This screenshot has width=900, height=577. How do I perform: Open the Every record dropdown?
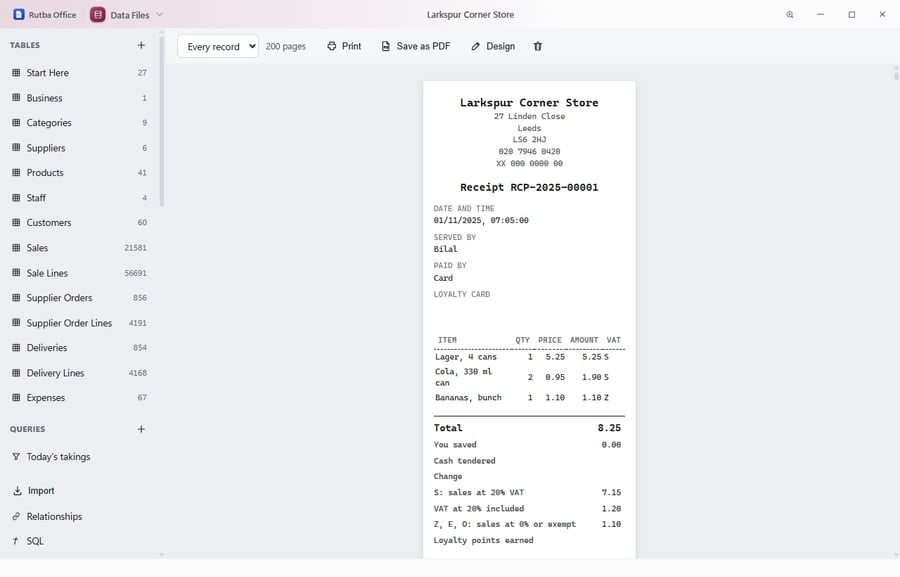coord(218,47)
